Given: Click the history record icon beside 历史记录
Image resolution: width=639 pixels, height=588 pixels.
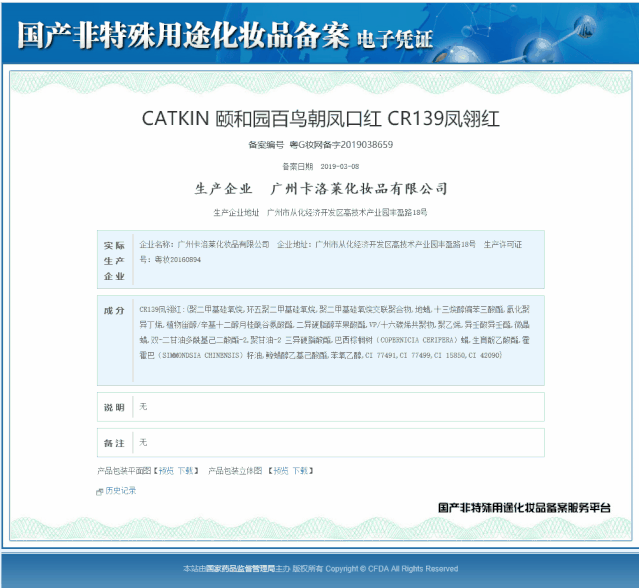Looking at the screenshot, I should [100, 492].
